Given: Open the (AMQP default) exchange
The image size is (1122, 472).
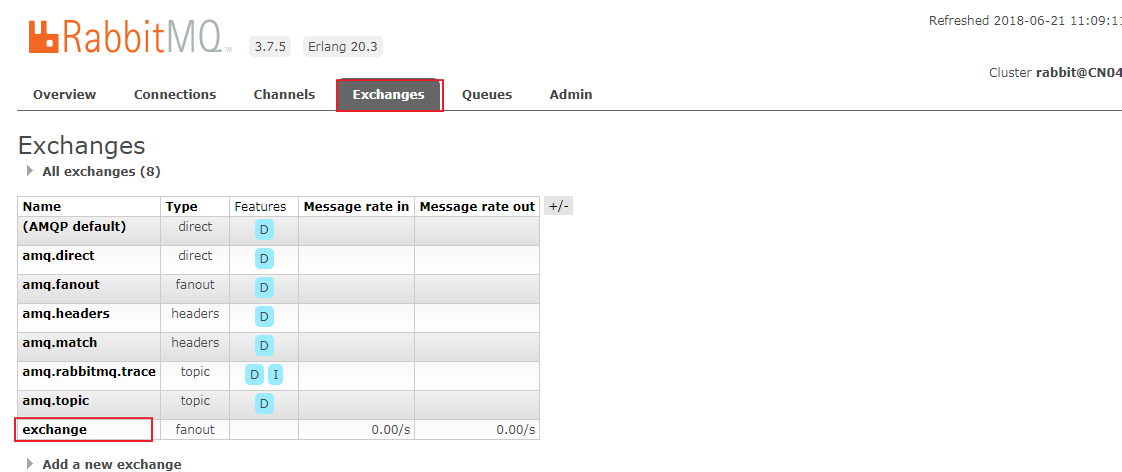Looking at the screenshot, I should point(74,227).
